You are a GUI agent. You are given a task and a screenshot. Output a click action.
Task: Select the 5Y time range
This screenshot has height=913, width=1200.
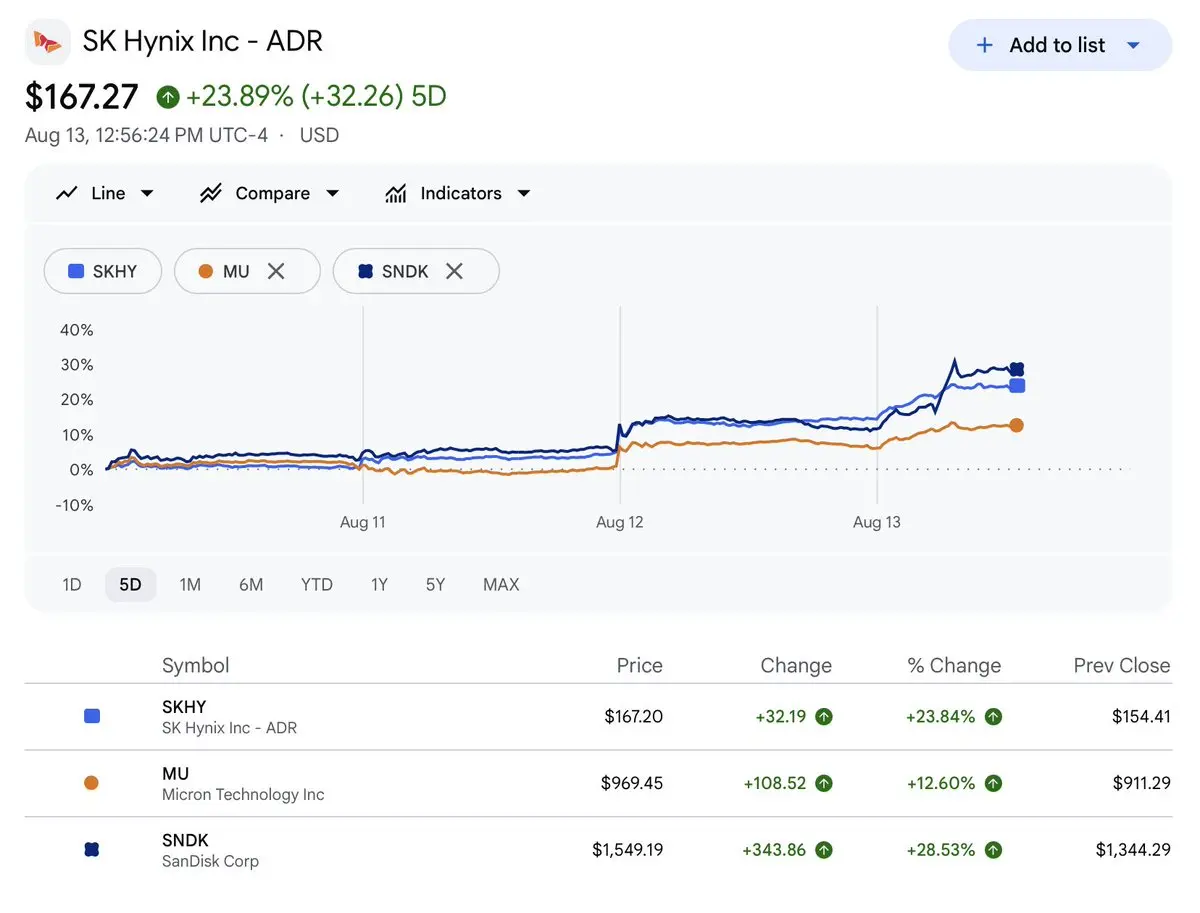pos(435,584)
